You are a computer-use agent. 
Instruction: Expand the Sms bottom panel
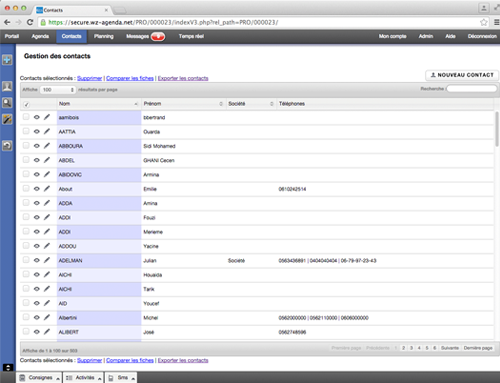click(x=121, y=378)
